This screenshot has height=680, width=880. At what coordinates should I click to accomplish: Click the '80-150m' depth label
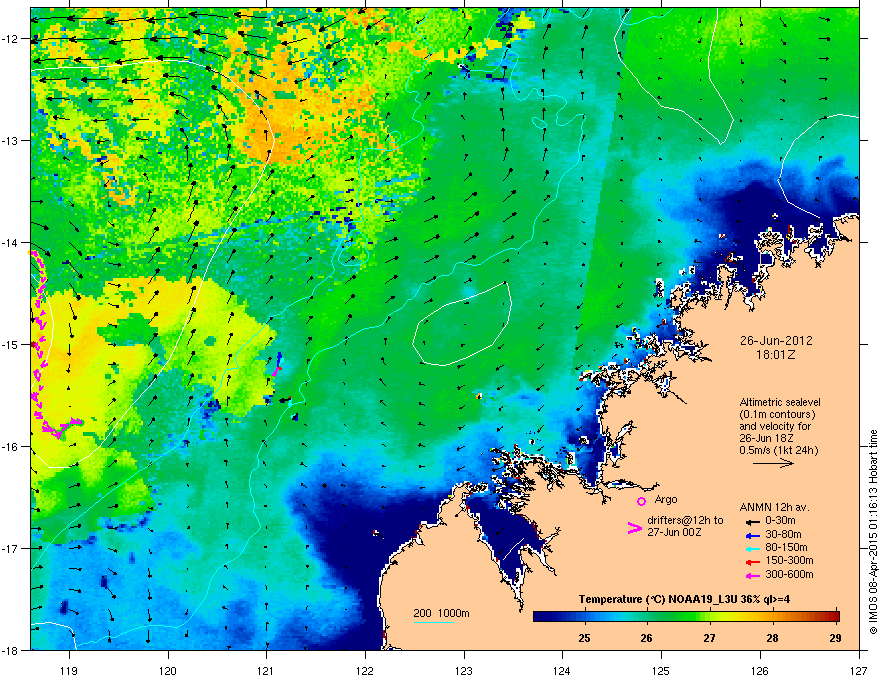click(x=786, y=548)
